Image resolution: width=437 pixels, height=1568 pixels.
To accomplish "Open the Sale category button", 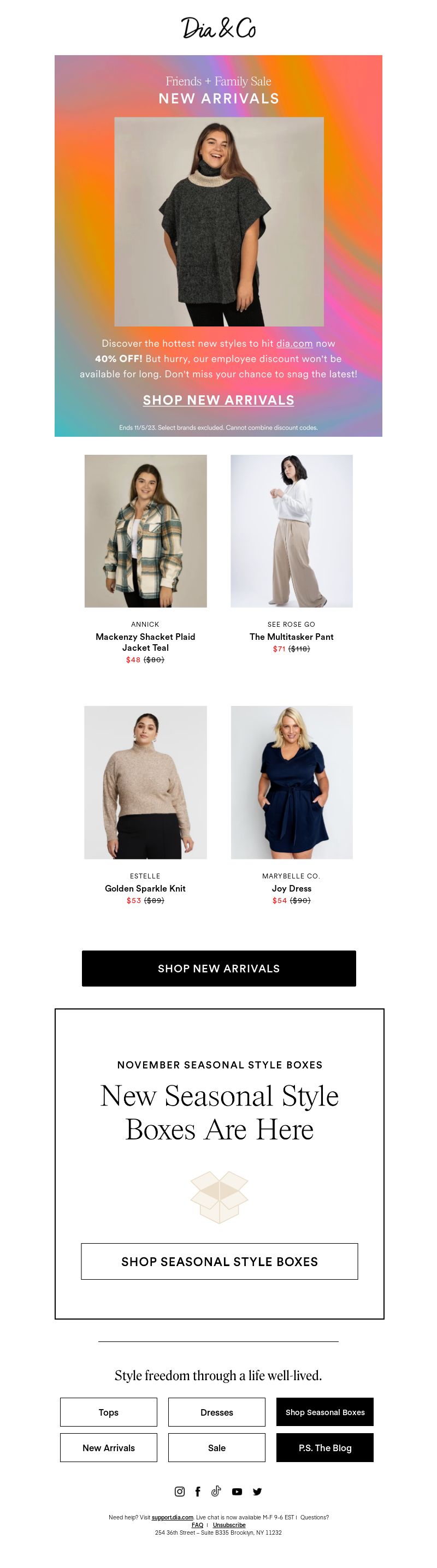I will point(217,1447).
